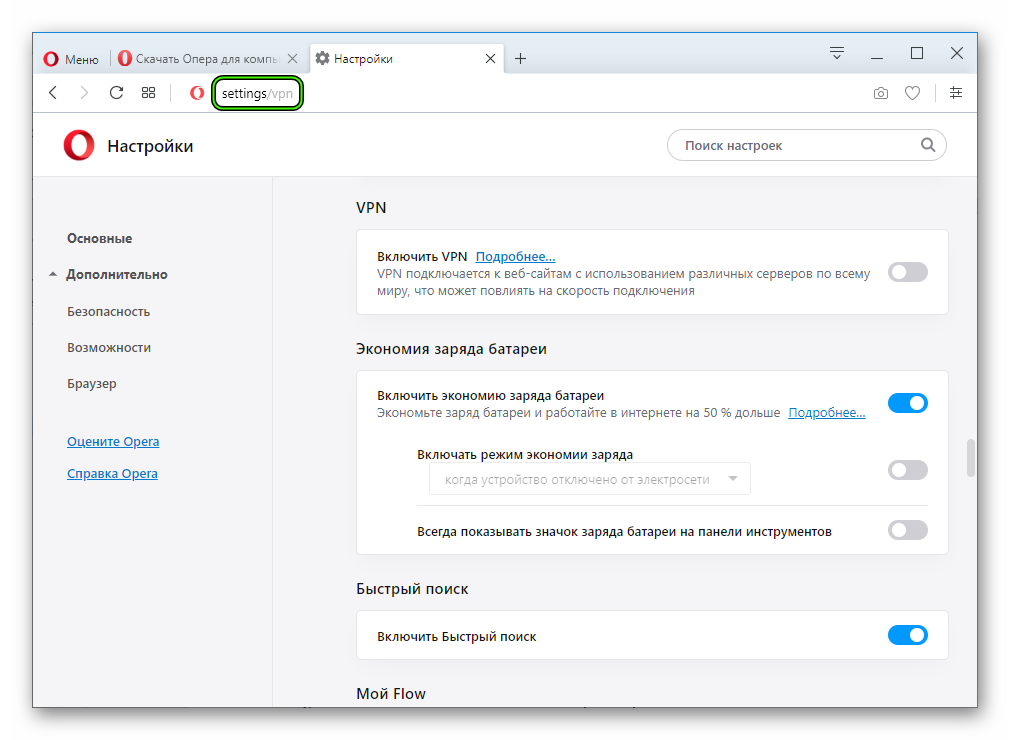
Task: Open the Opera Меню button
Action: coord(71,59)
